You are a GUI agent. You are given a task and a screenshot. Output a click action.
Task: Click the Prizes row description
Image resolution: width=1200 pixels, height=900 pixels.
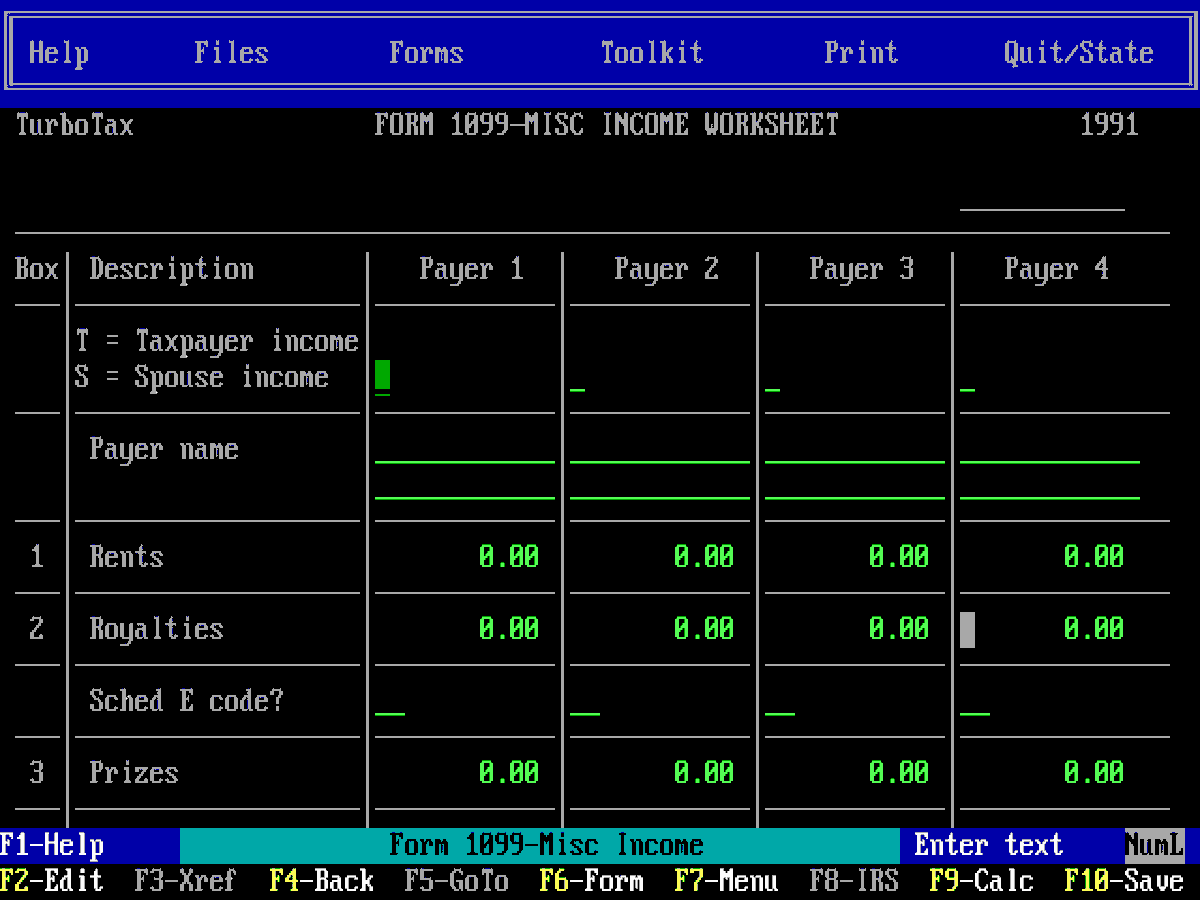point(134,773)
